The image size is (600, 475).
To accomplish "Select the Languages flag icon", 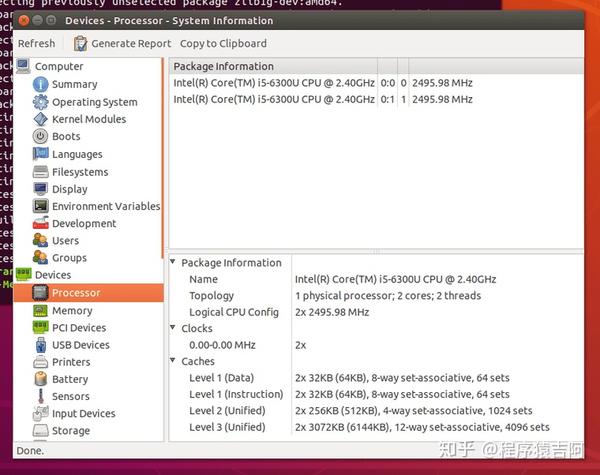I will 41,154.
